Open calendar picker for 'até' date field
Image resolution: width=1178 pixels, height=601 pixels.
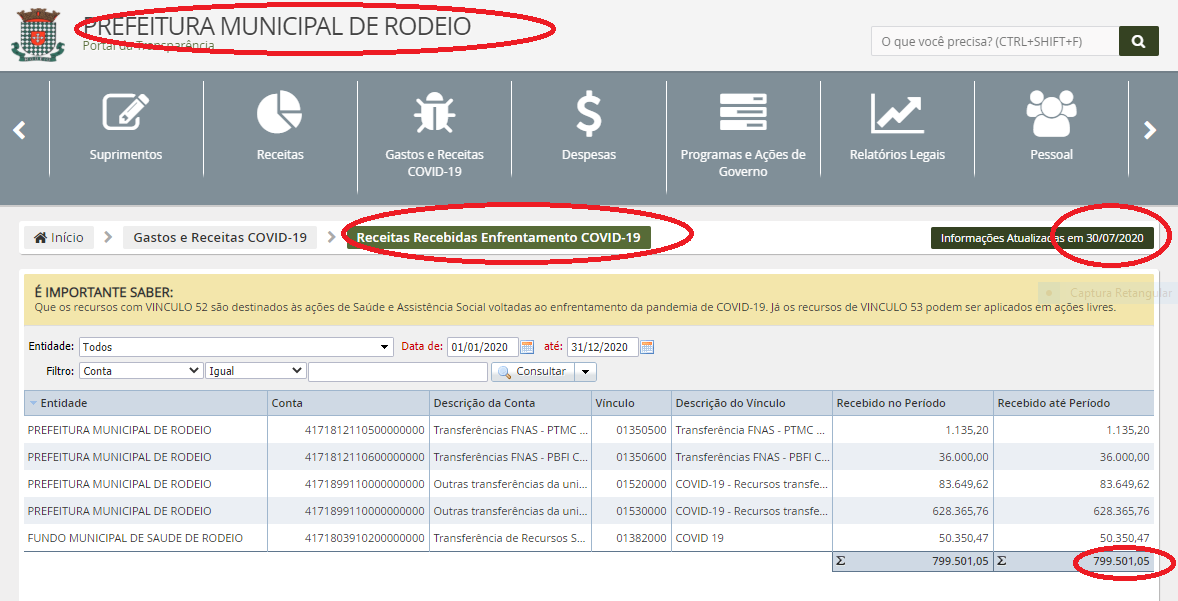pos(647,347)
